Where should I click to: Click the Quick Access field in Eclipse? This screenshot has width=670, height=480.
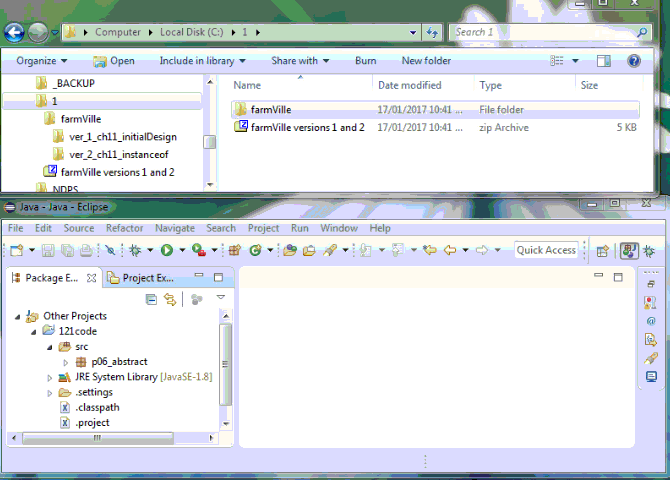tap(546, 250)
